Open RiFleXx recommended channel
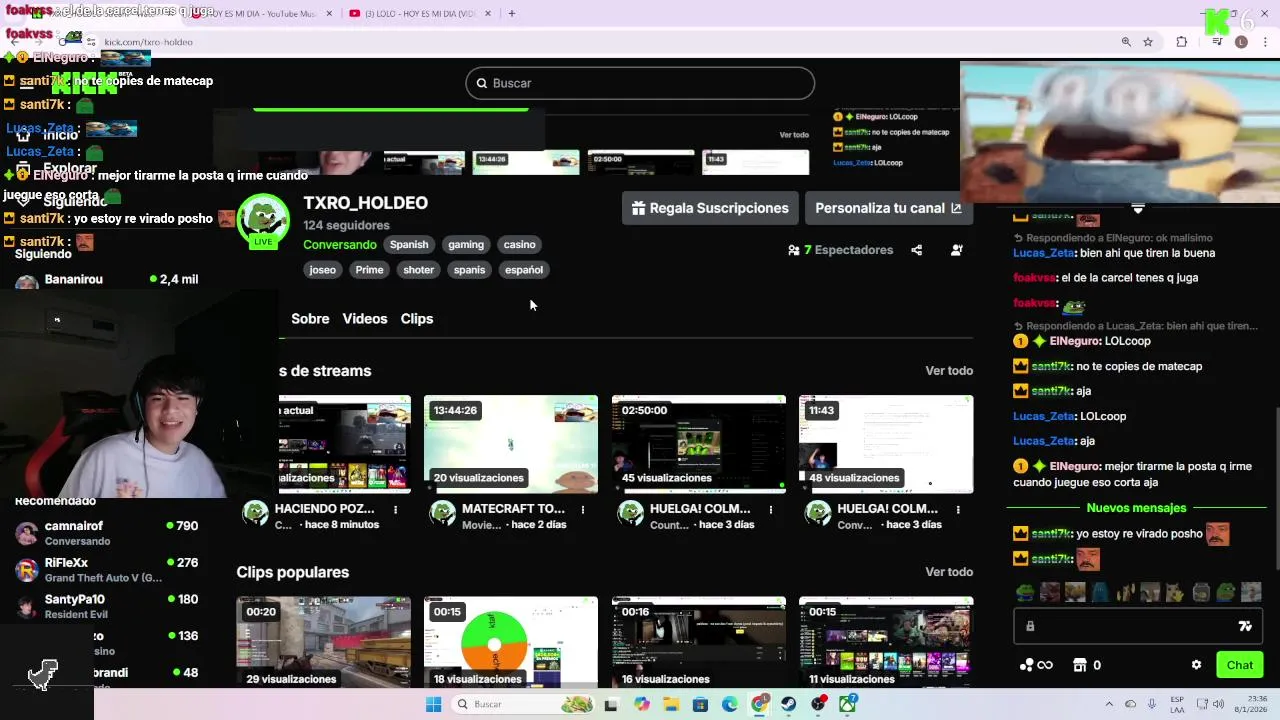Viewport: 1280px width, 720px height. pos(106,570)
